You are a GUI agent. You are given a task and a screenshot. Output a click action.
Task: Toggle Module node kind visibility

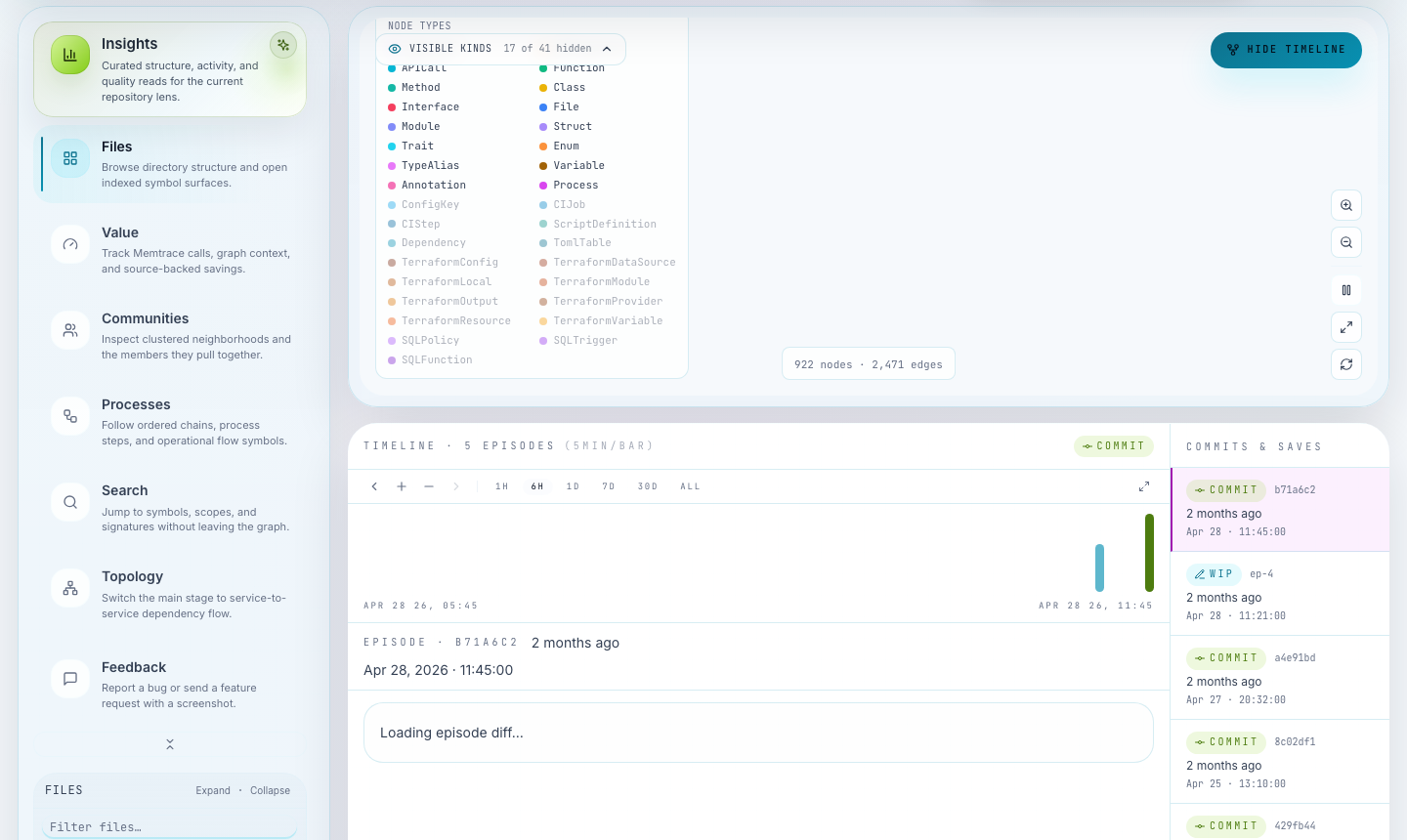[x=414, y=127]
